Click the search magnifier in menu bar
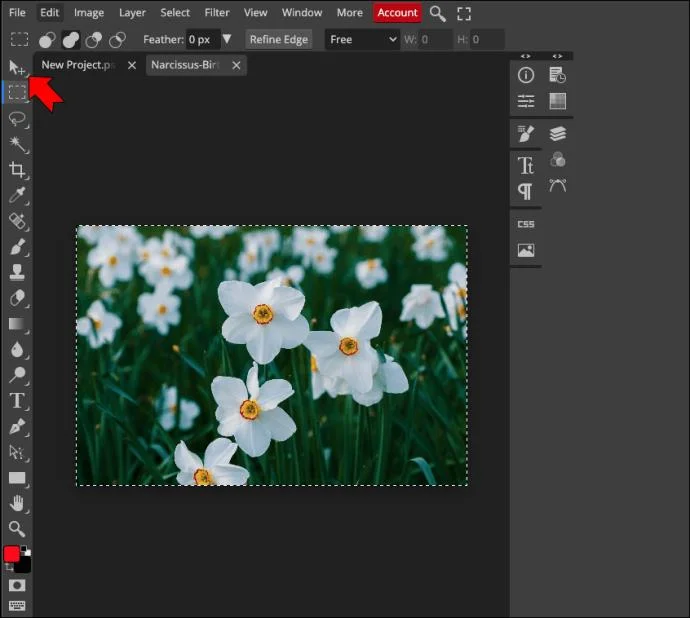This screenshot has height=618, width=690. [x=438, y=14]
